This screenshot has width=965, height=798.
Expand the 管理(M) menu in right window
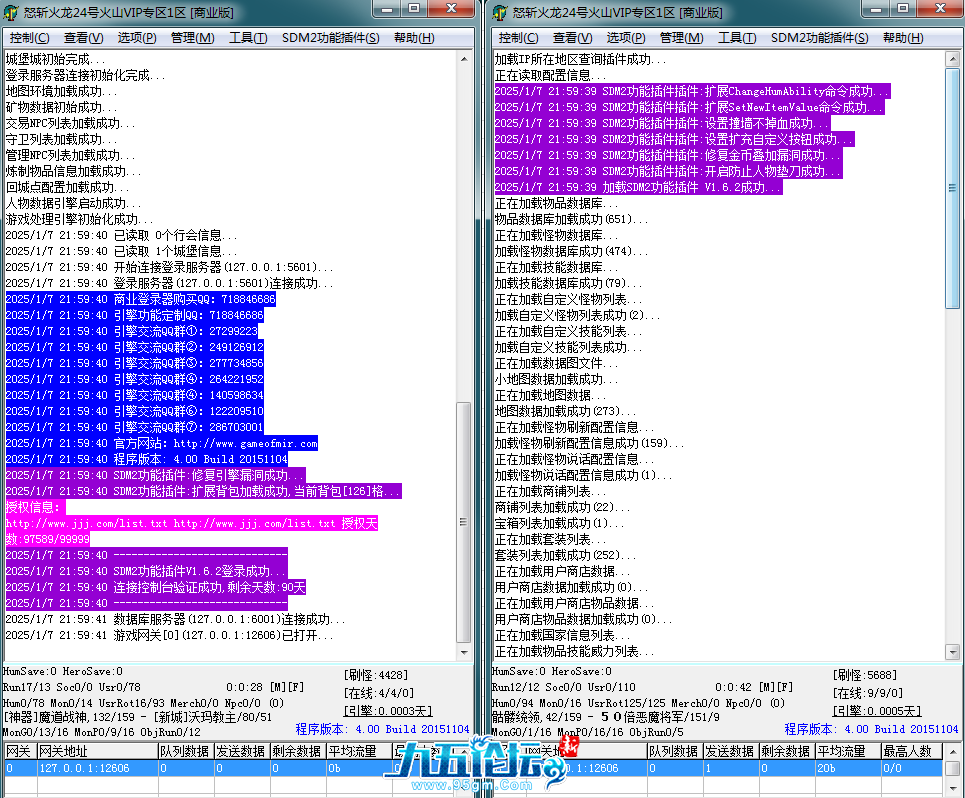[x=682, y=38]
